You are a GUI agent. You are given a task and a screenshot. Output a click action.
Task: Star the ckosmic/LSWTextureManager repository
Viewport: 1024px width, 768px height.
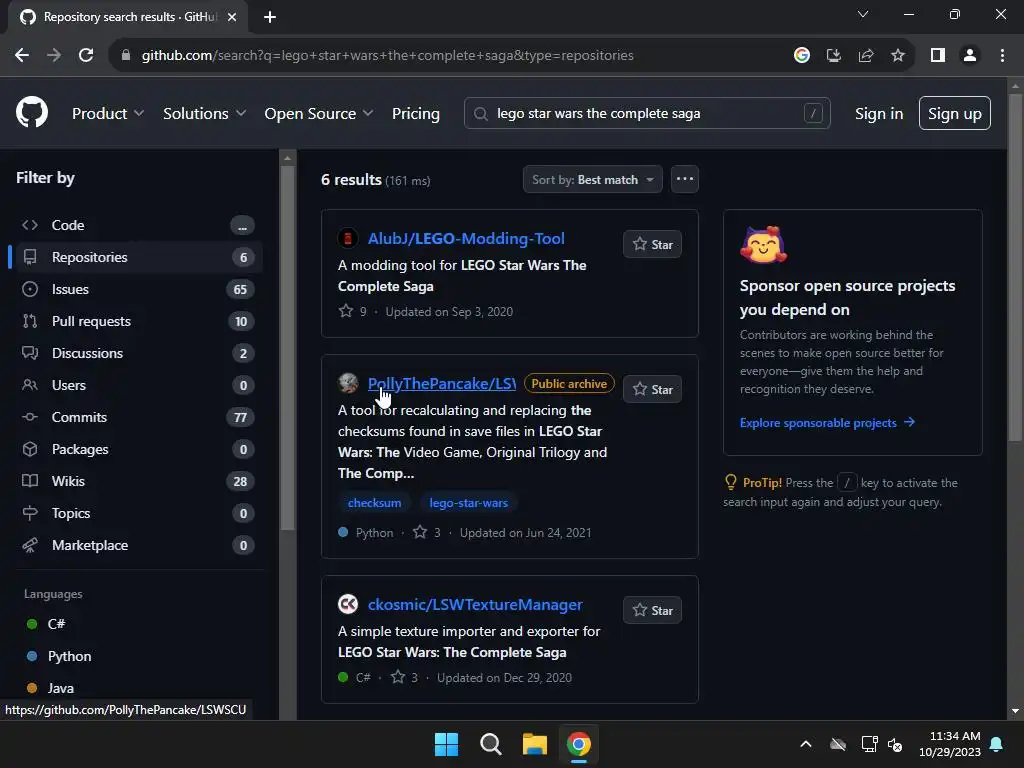click(652, 610)
